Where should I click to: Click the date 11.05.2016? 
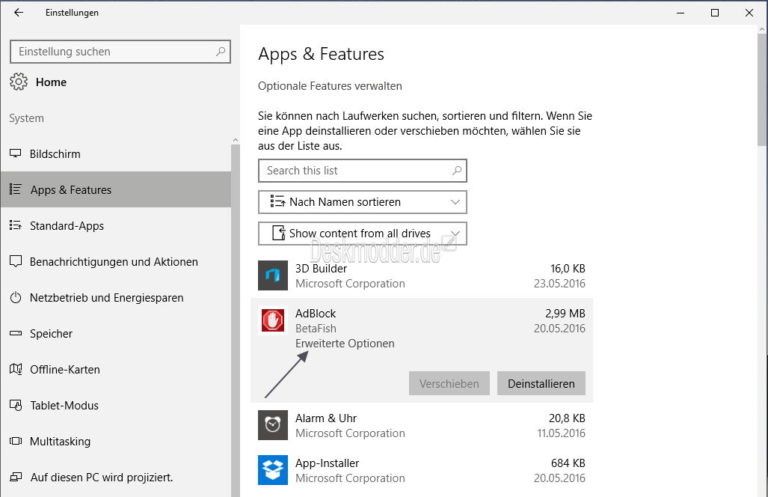point(561,433)
